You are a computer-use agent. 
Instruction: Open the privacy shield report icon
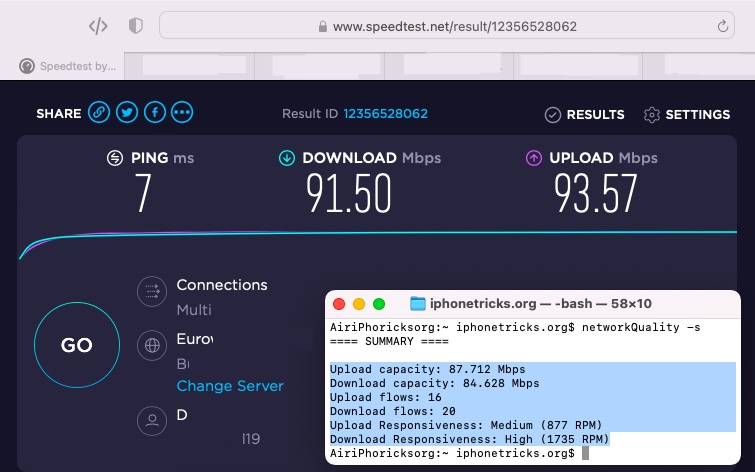point(136,26)
